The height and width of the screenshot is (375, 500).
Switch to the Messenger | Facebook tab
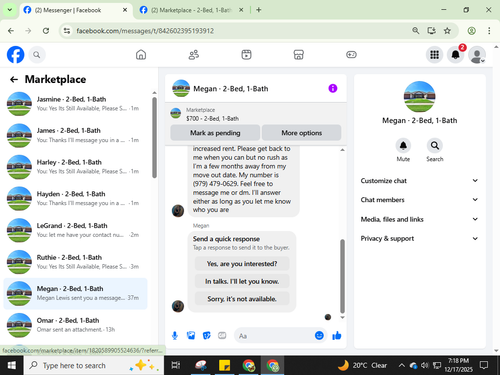click(76, 10)
